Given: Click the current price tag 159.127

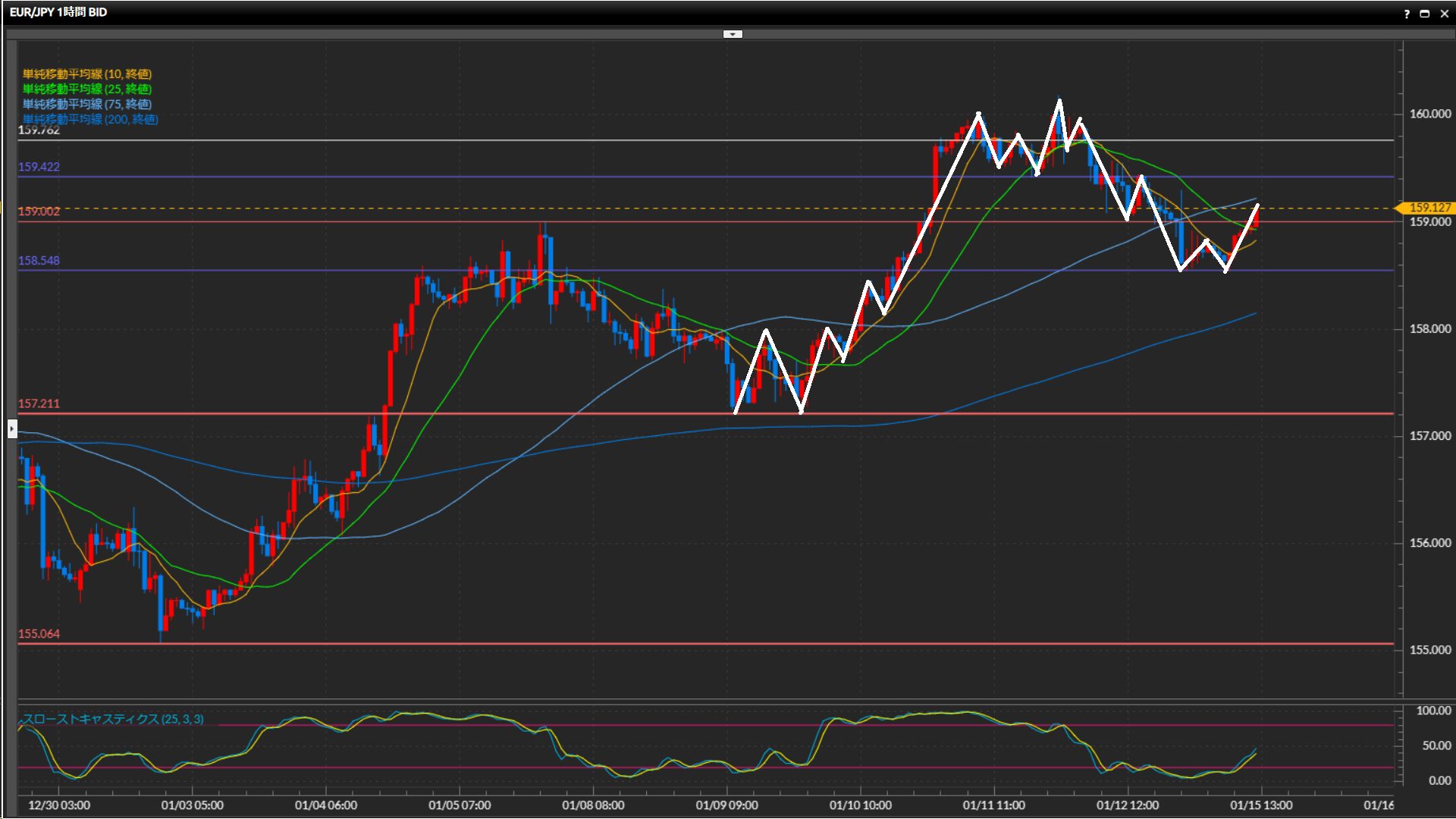Looking at the screenshot, I should click(1429, 208).
